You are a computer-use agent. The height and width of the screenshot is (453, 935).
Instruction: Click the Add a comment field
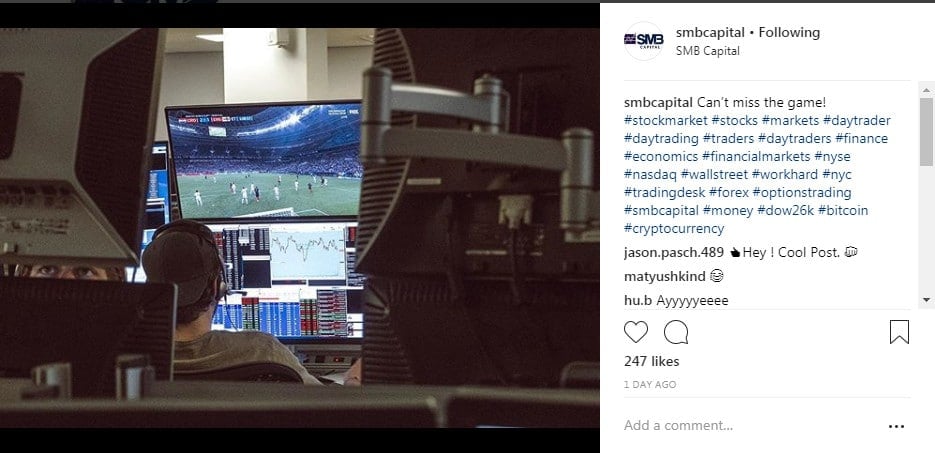[x=751, y=426]
